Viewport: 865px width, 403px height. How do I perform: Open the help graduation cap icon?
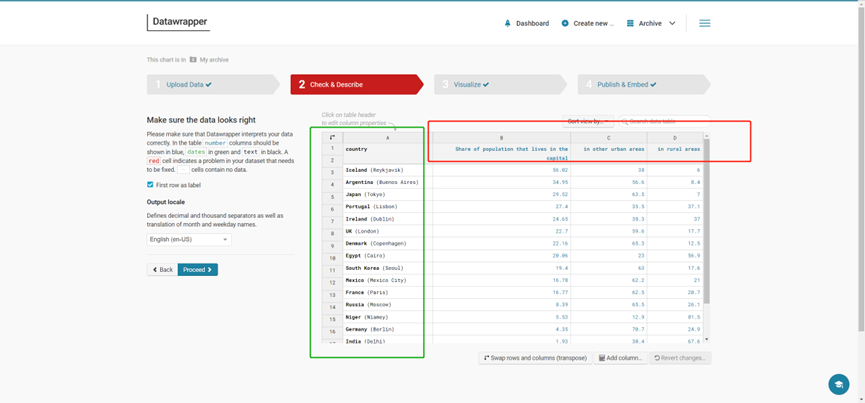[839, 384]
